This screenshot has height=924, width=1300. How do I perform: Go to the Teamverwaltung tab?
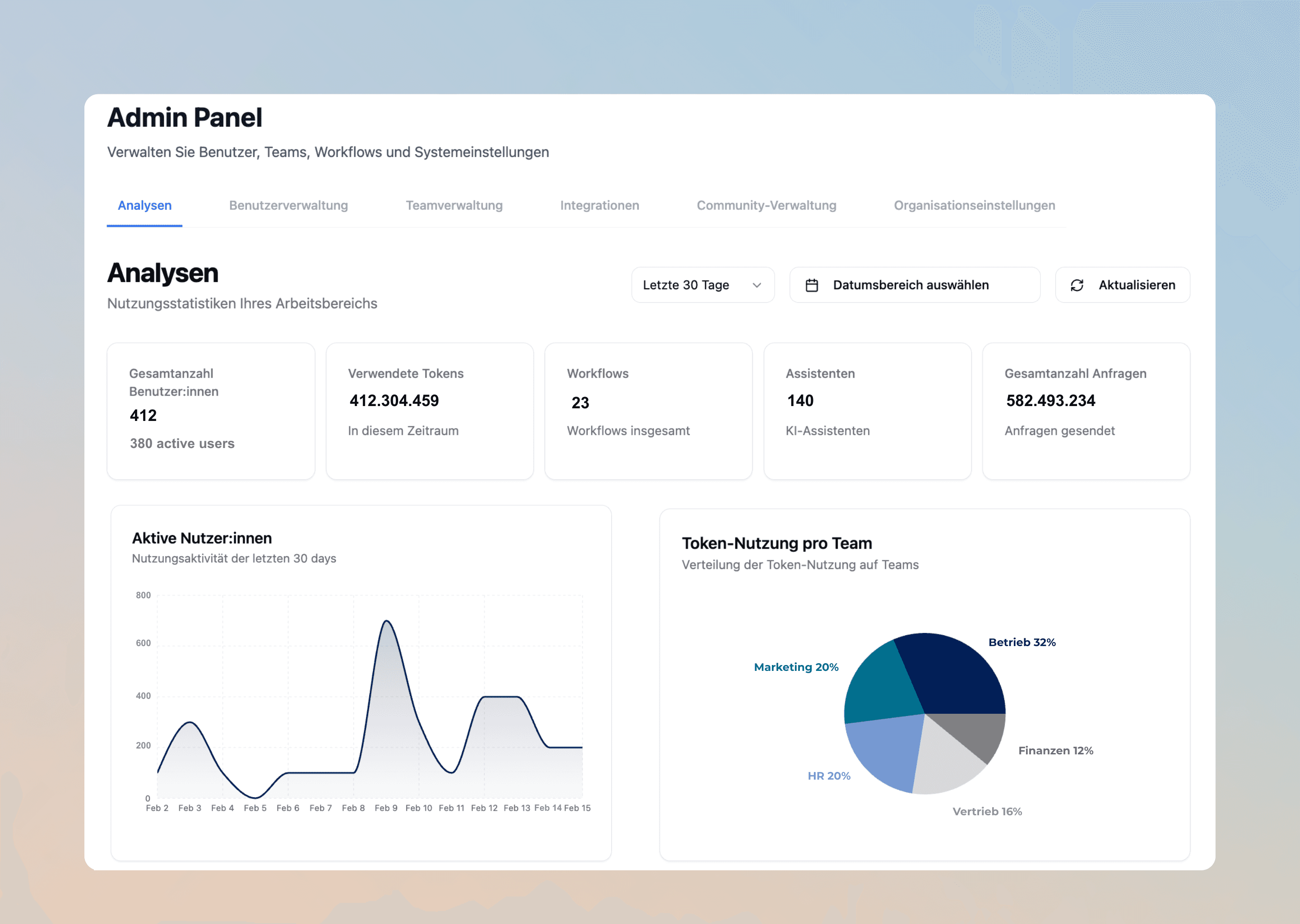[454, 205]
